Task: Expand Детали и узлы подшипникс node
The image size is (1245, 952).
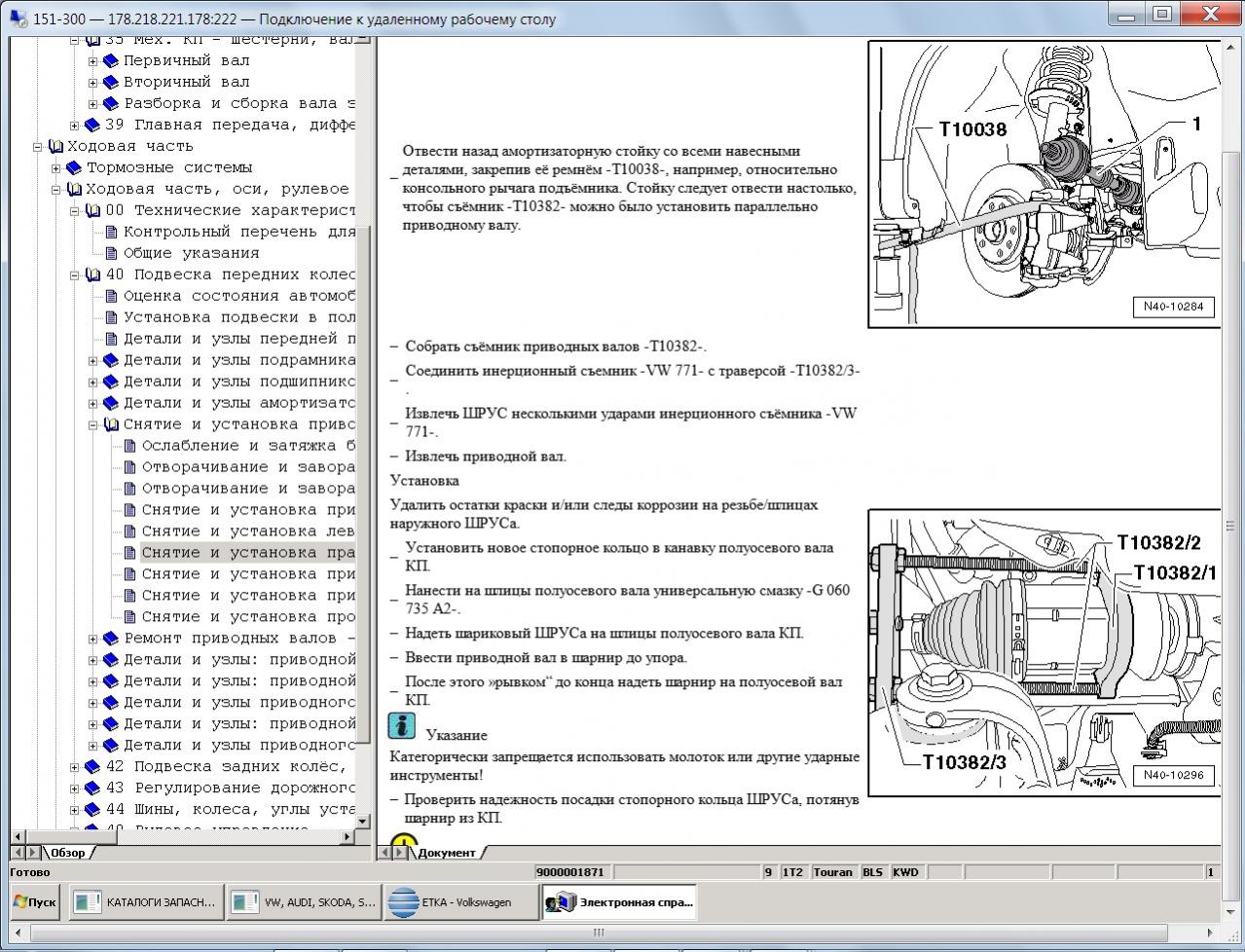Action: tap(93, 382)
